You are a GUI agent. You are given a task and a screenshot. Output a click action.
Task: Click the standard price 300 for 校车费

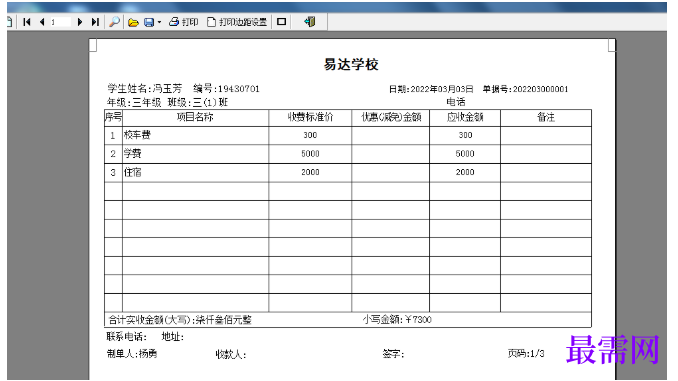tap(310, 135)
